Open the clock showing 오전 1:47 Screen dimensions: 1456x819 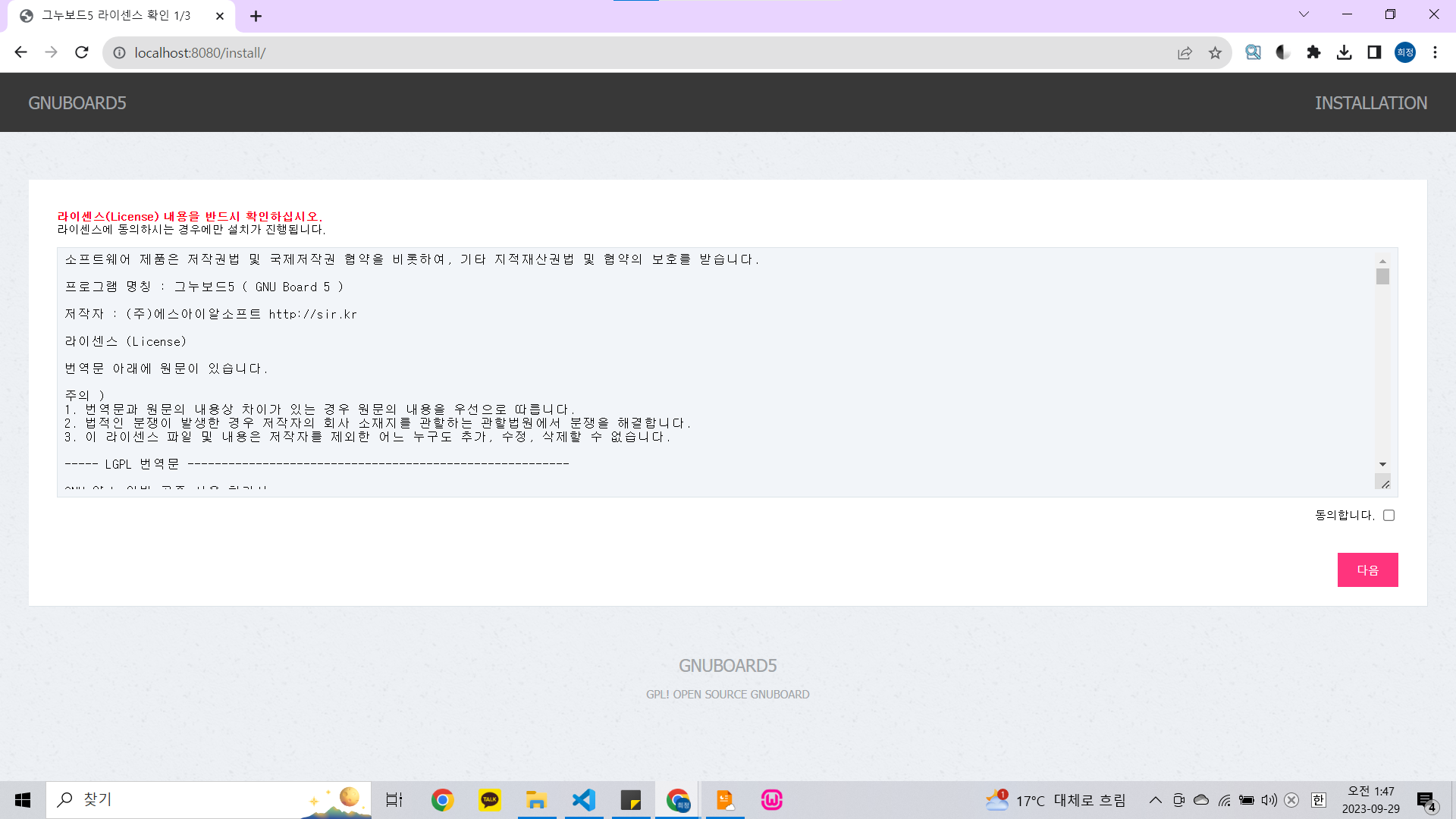(1371, 800)
